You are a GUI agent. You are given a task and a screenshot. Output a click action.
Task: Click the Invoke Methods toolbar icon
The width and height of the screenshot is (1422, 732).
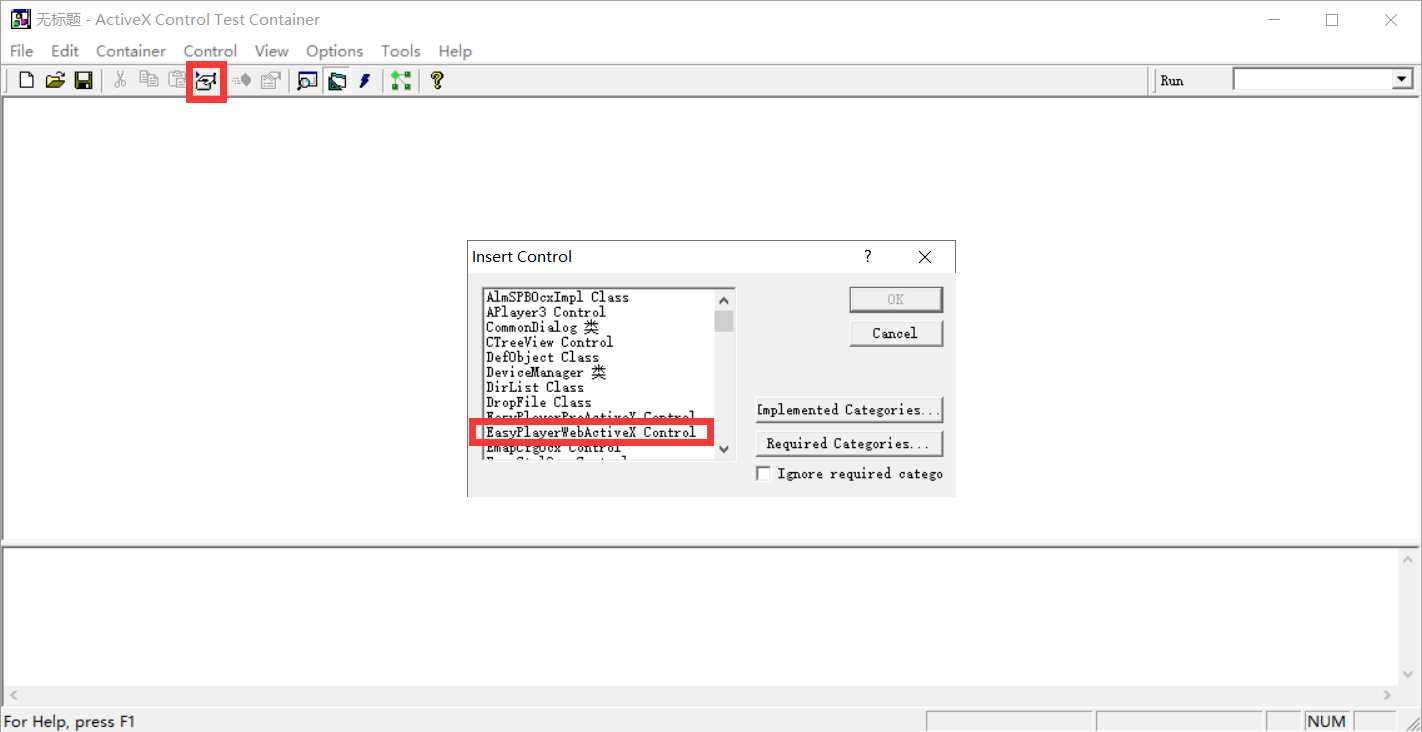click(241, 81)
